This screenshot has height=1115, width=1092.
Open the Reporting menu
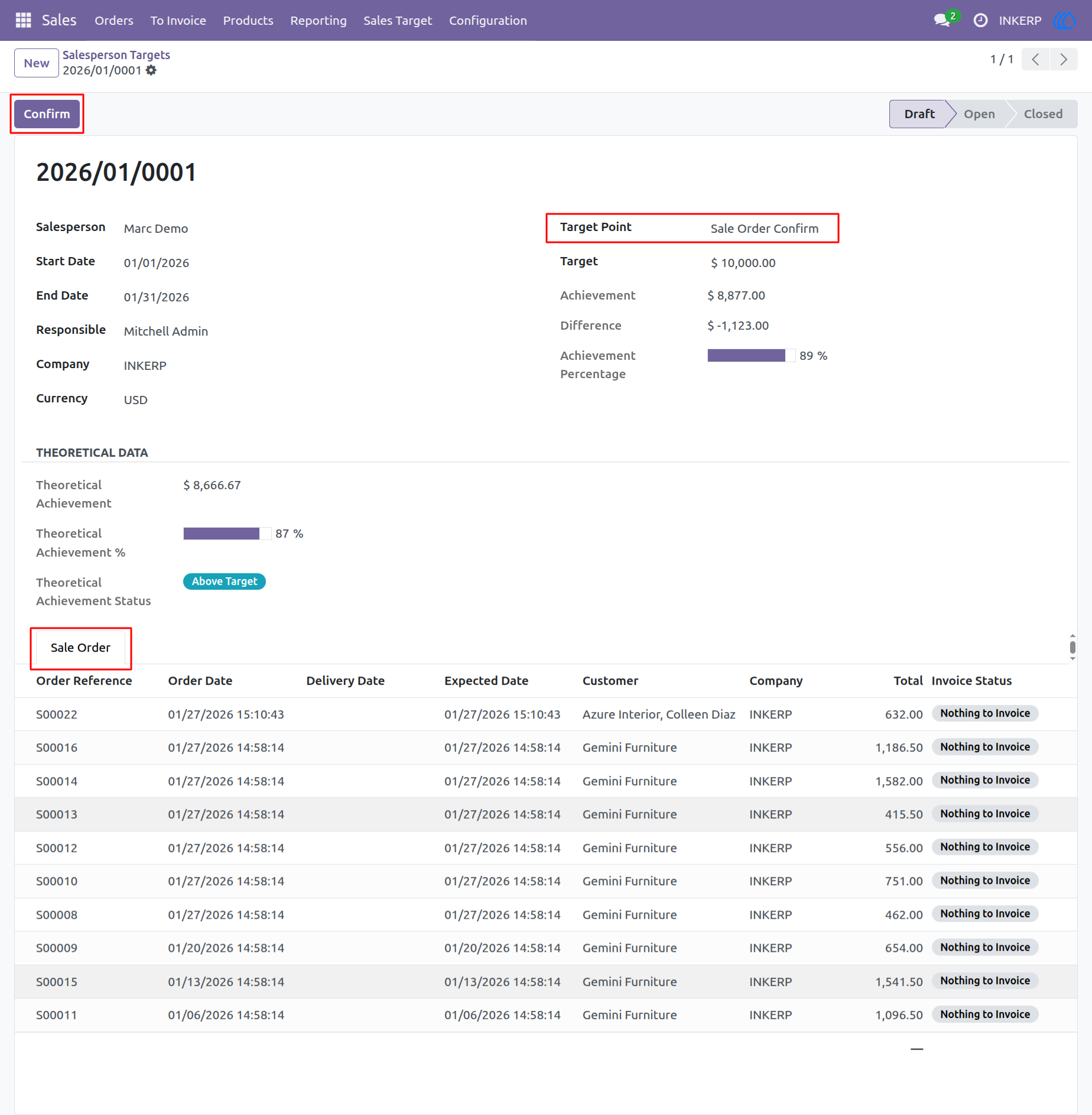pyautogui.click(x=318, y=21)
